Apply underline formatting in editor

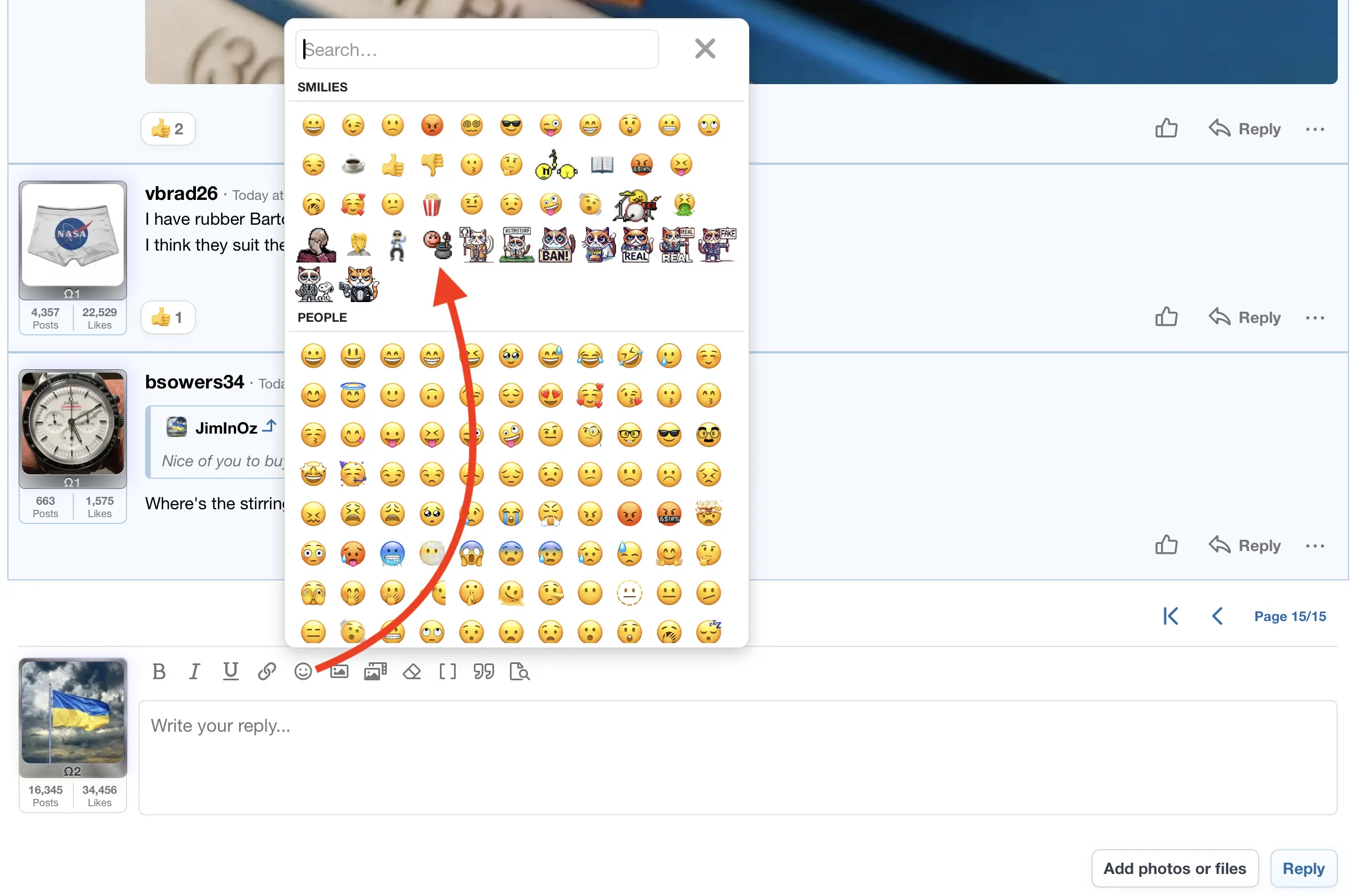click(x=231, y=672)
